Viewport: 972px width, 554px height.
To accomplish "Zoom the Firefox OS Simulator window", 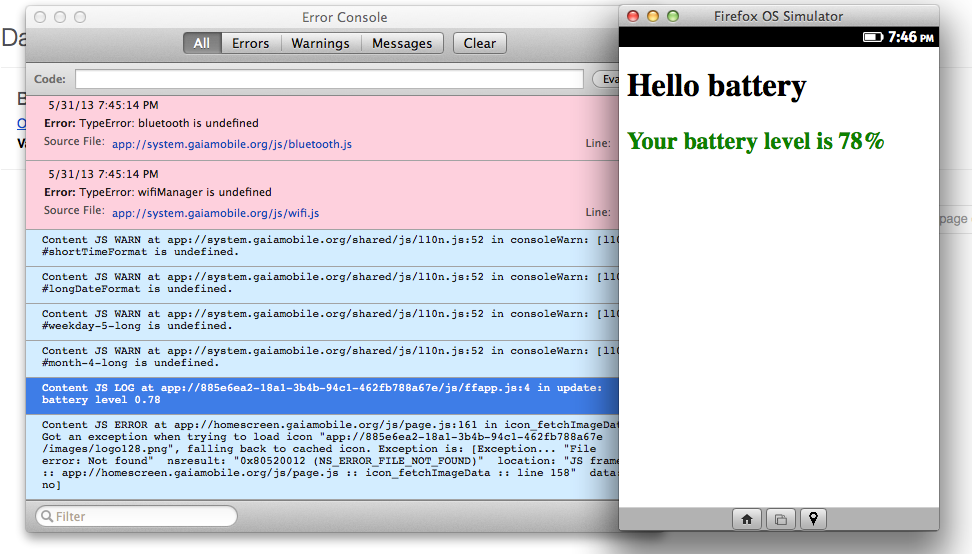I will coord(673,16).
